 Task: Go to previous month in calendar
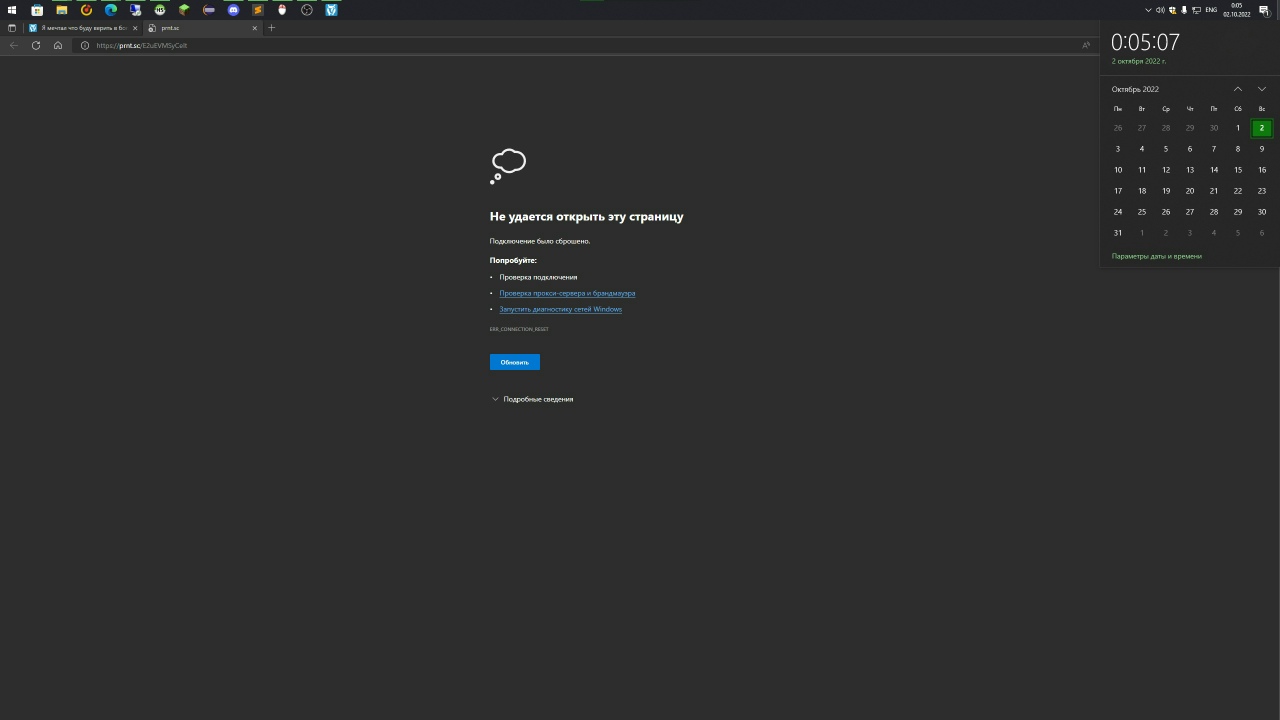(x=1238, y=89)
